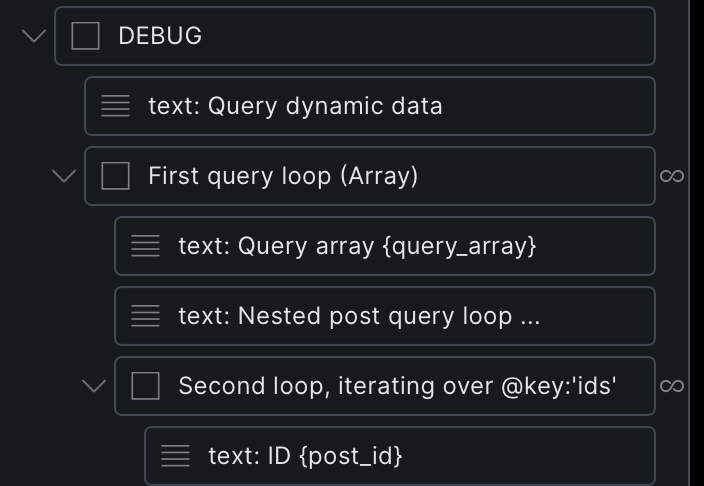The image size is (704, 486).
Task: Select the DEBUG element row
Action: [380, 36]
